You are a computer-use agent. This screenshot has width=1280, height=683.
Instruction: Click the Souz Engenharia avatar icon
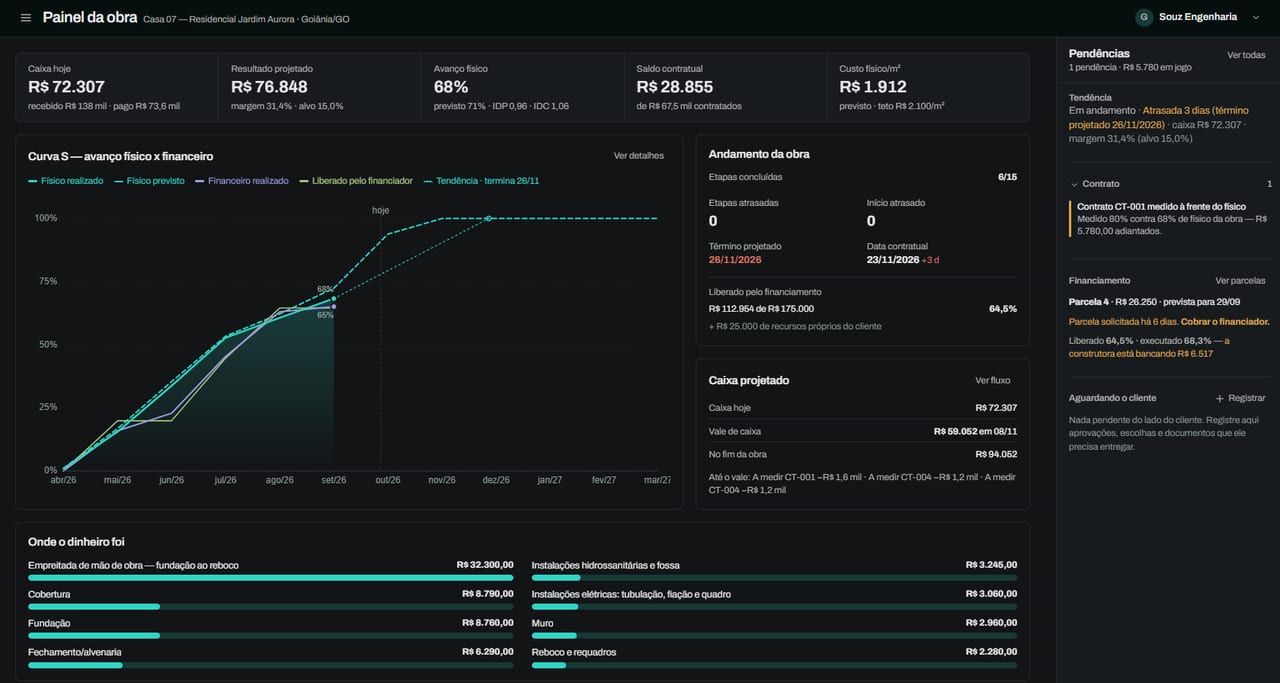point(1144,17)
